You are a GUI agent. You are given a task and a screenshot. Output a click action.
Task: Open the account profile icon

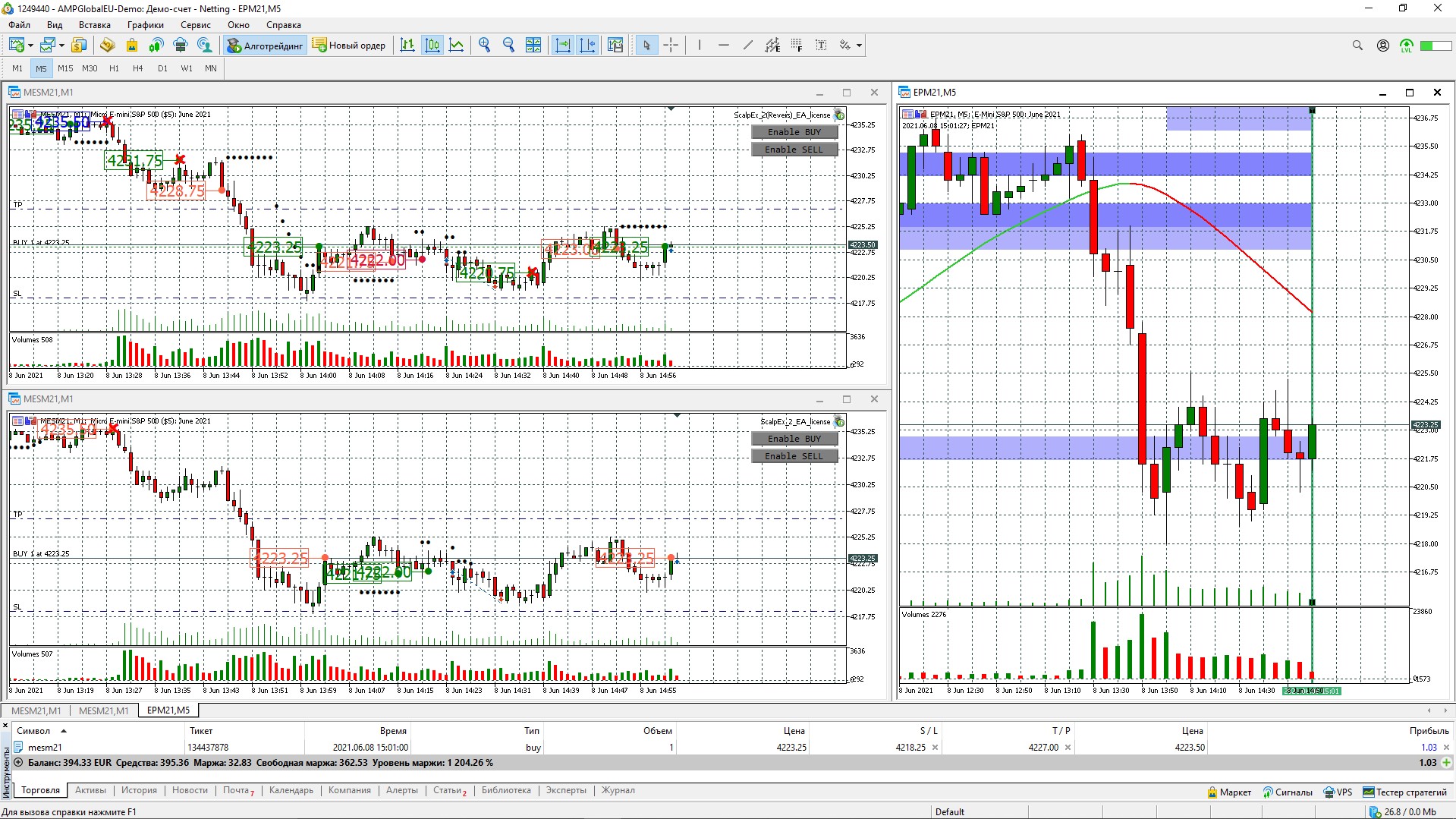point(1383,46)
